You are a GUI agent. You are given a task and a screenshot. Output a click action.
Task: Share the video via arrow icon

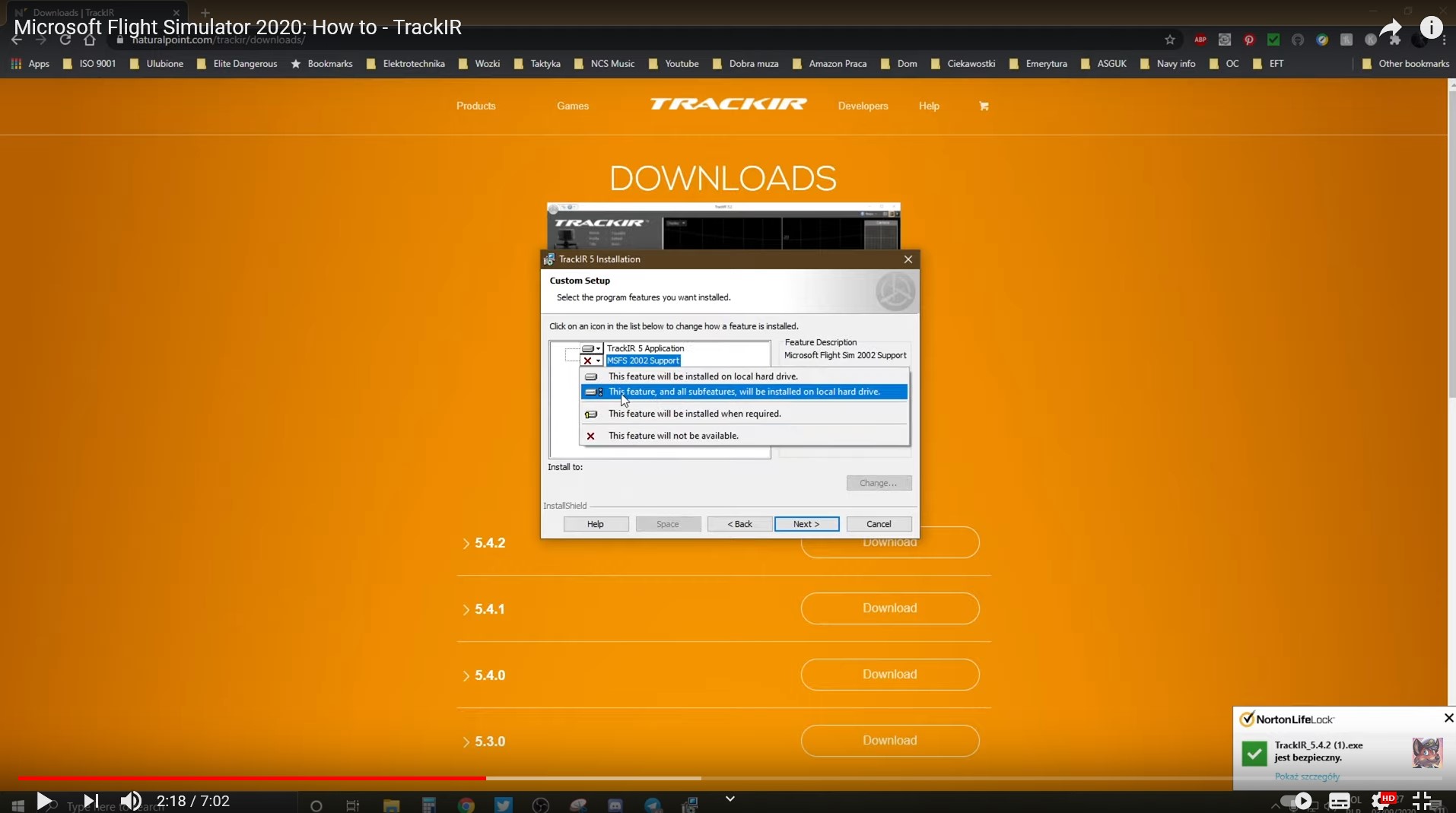(x=1391, y=29)
